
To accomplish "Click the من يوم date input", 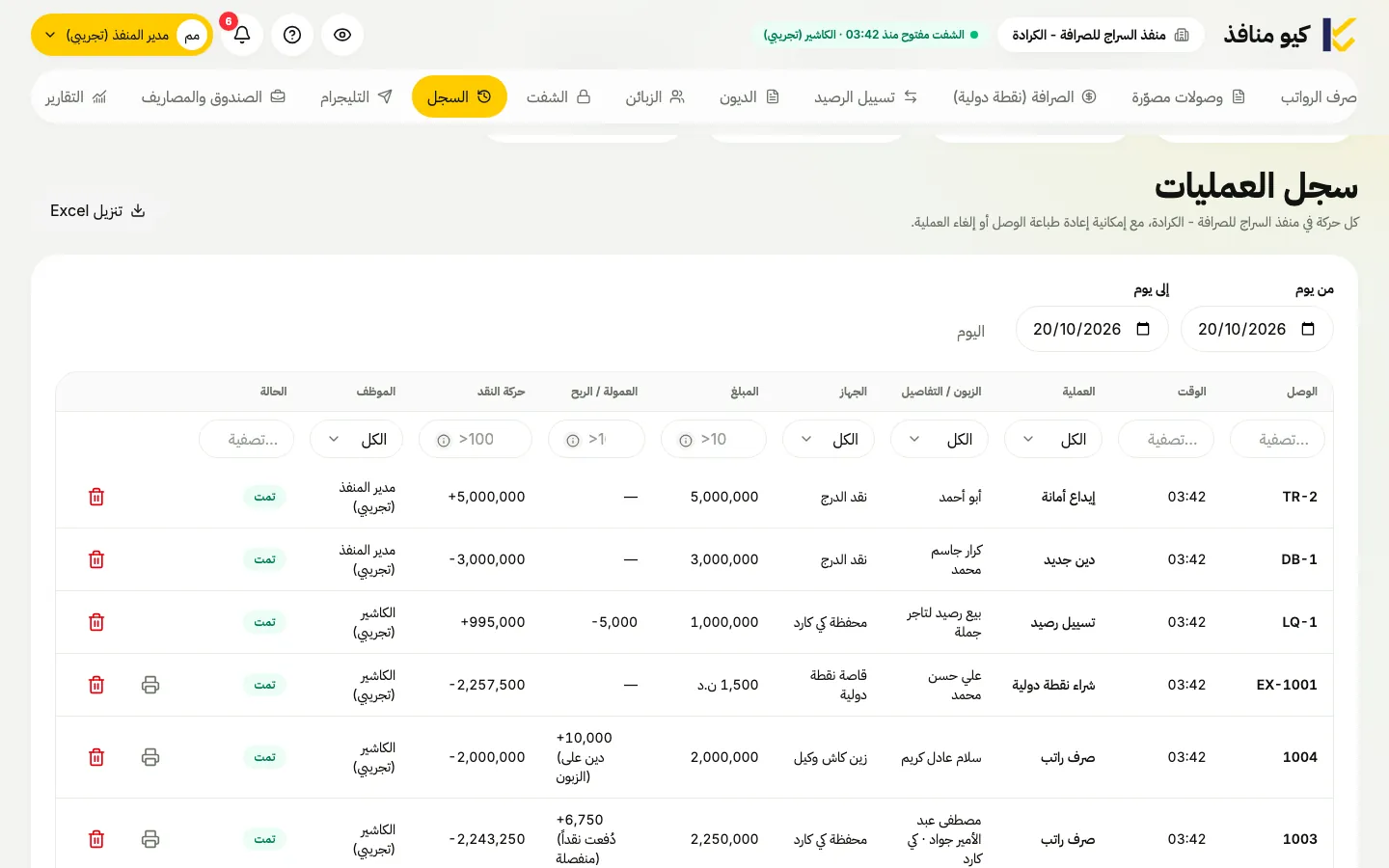I will point(1257,329).
